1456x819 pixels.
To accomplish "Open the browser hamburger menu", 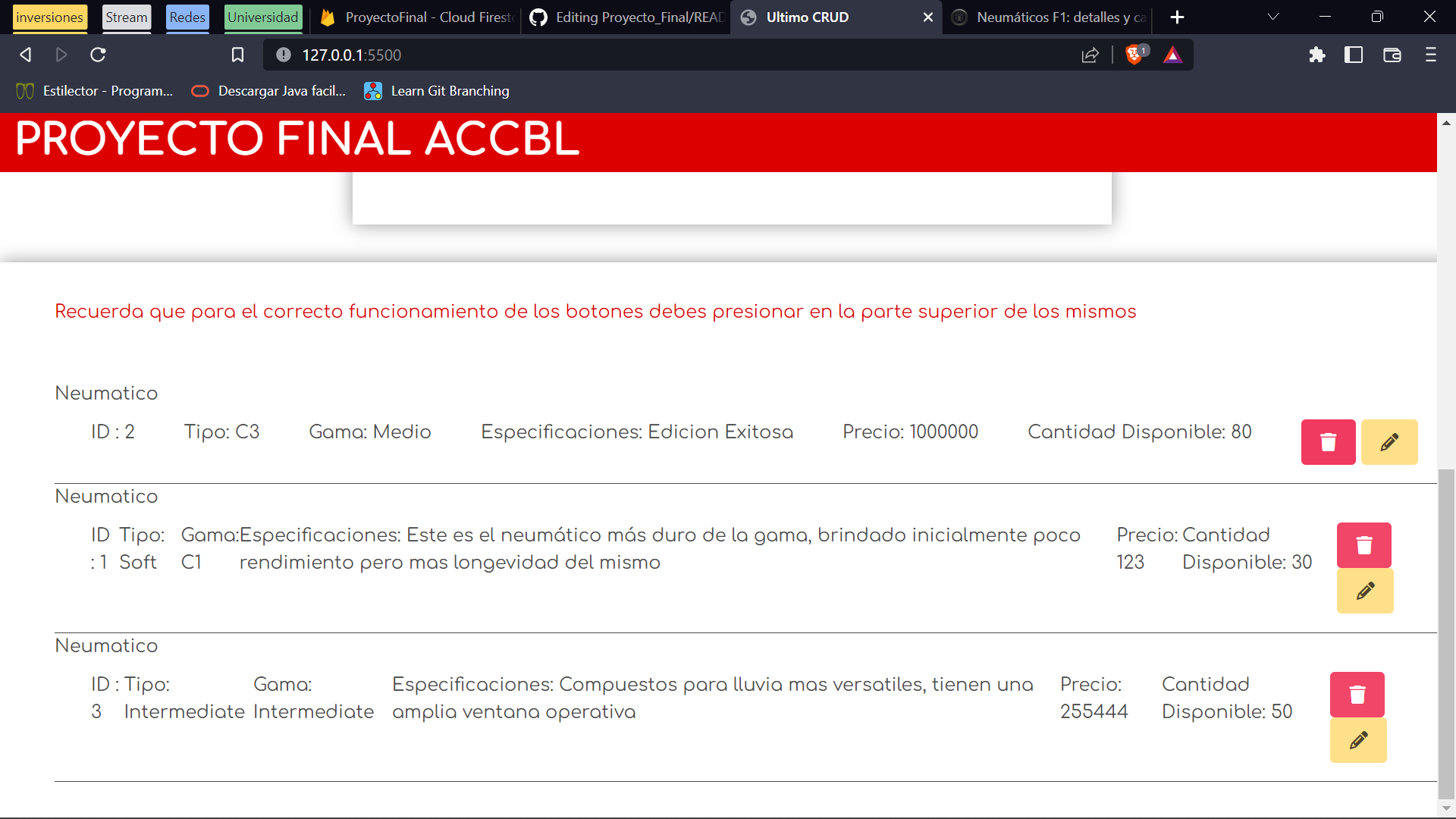I will [x=1430, y=55].
